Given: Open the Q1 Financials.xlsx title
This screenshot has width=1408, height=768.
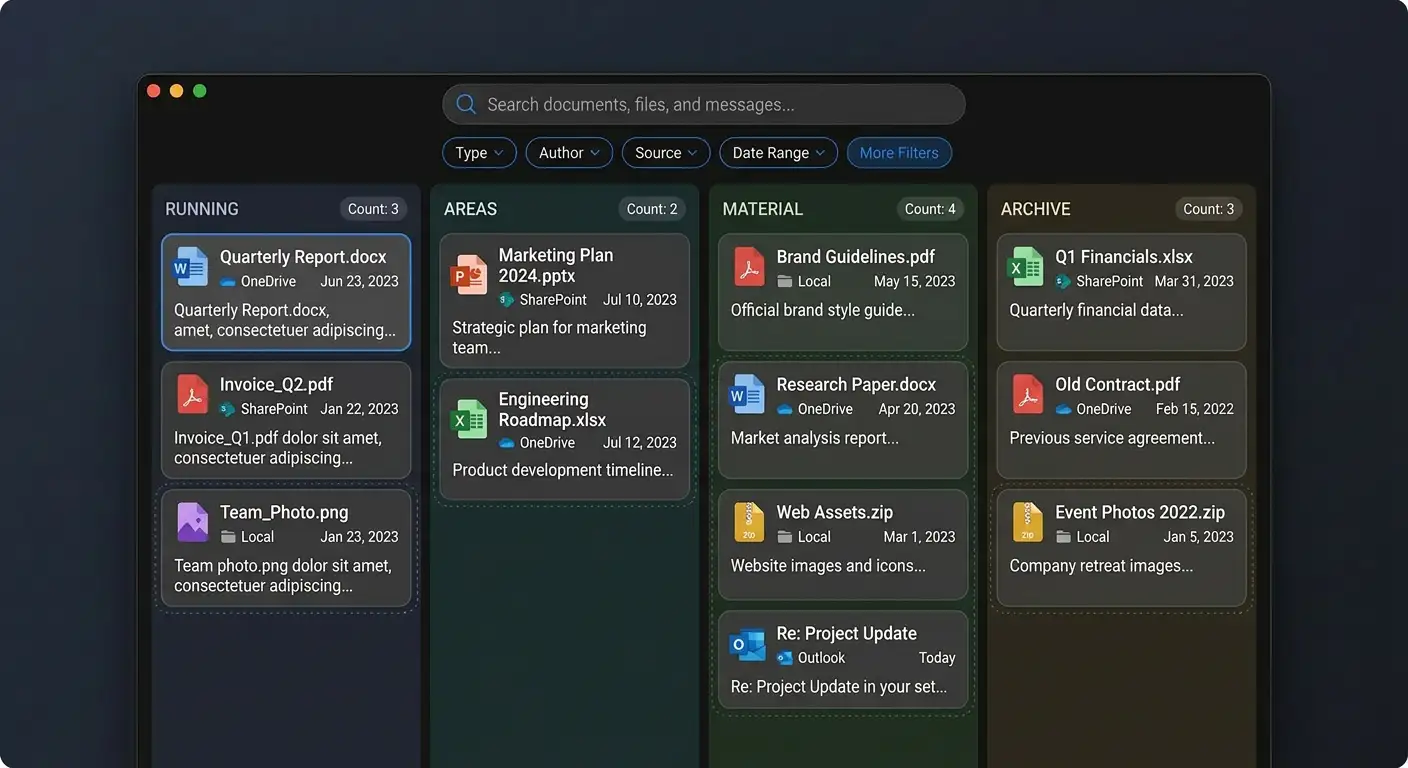Looking at the screenshot, I should click(1124, 257).
